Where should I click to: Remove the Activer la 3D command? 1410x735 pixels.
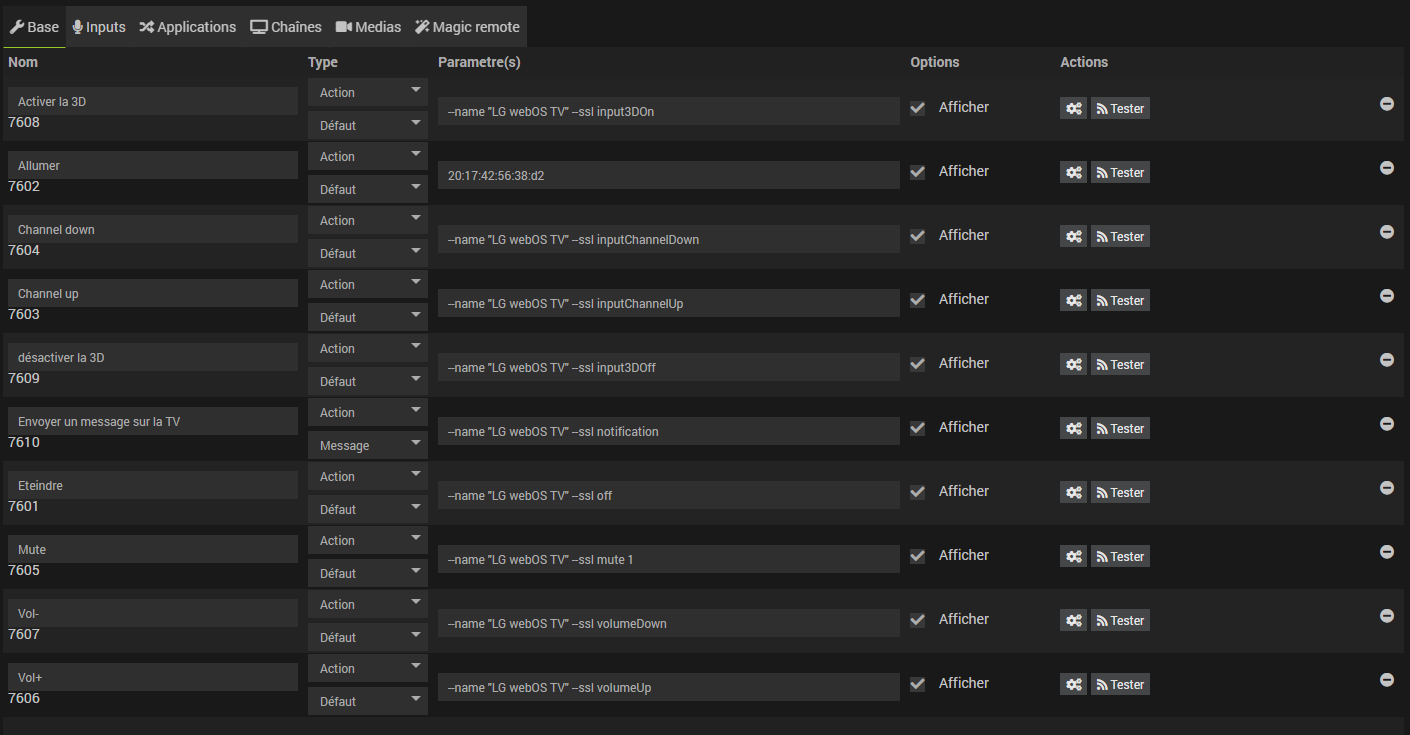click(x=1386, y=104)
